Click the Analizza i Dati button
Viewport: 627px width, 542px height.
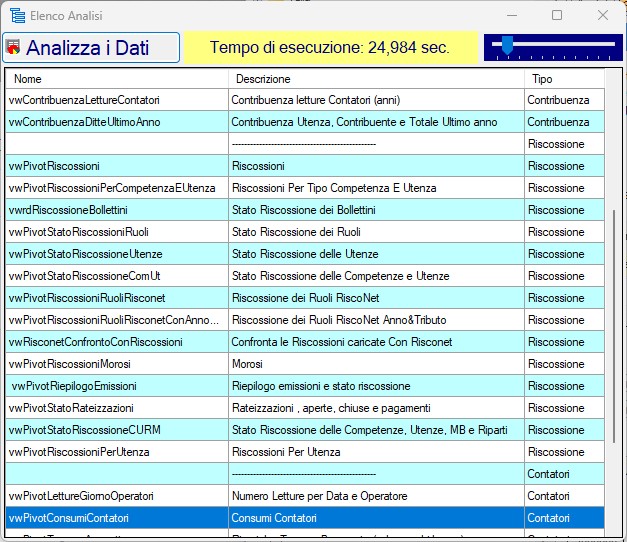[x=92, y=48]
